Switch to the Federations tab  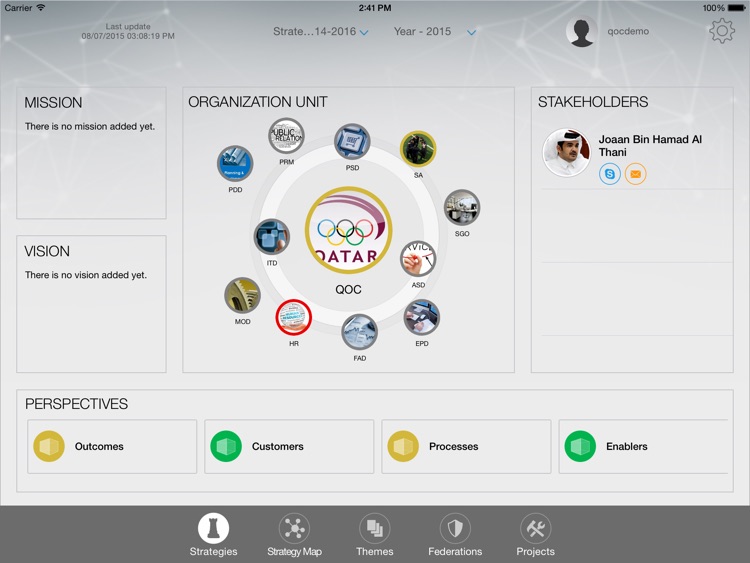[455, 535]
